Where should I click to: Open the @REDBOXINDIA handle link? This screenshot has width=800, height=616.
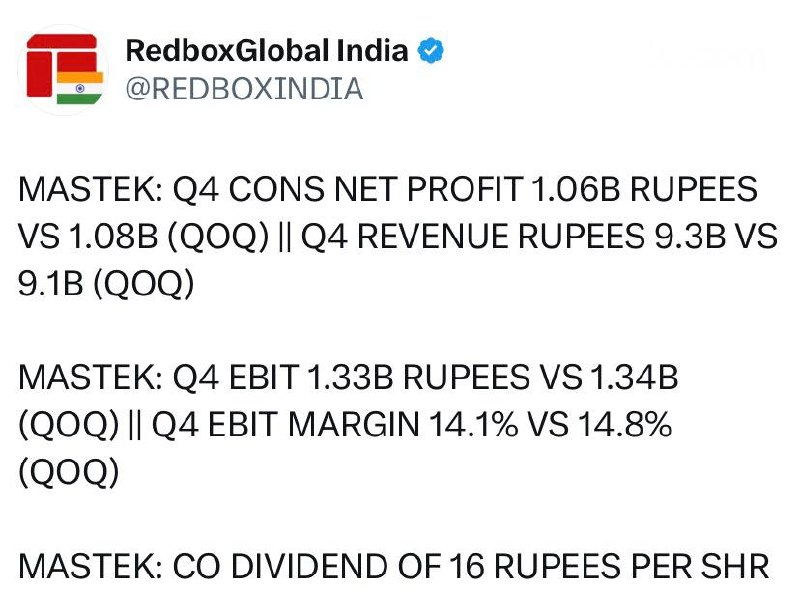pos(243,89)
